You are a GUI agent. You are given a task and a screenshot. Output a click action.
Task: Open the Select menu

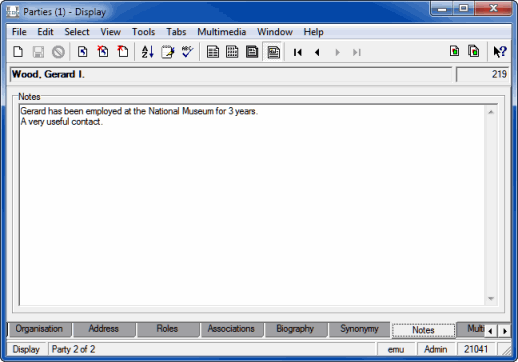click(77, 32)
